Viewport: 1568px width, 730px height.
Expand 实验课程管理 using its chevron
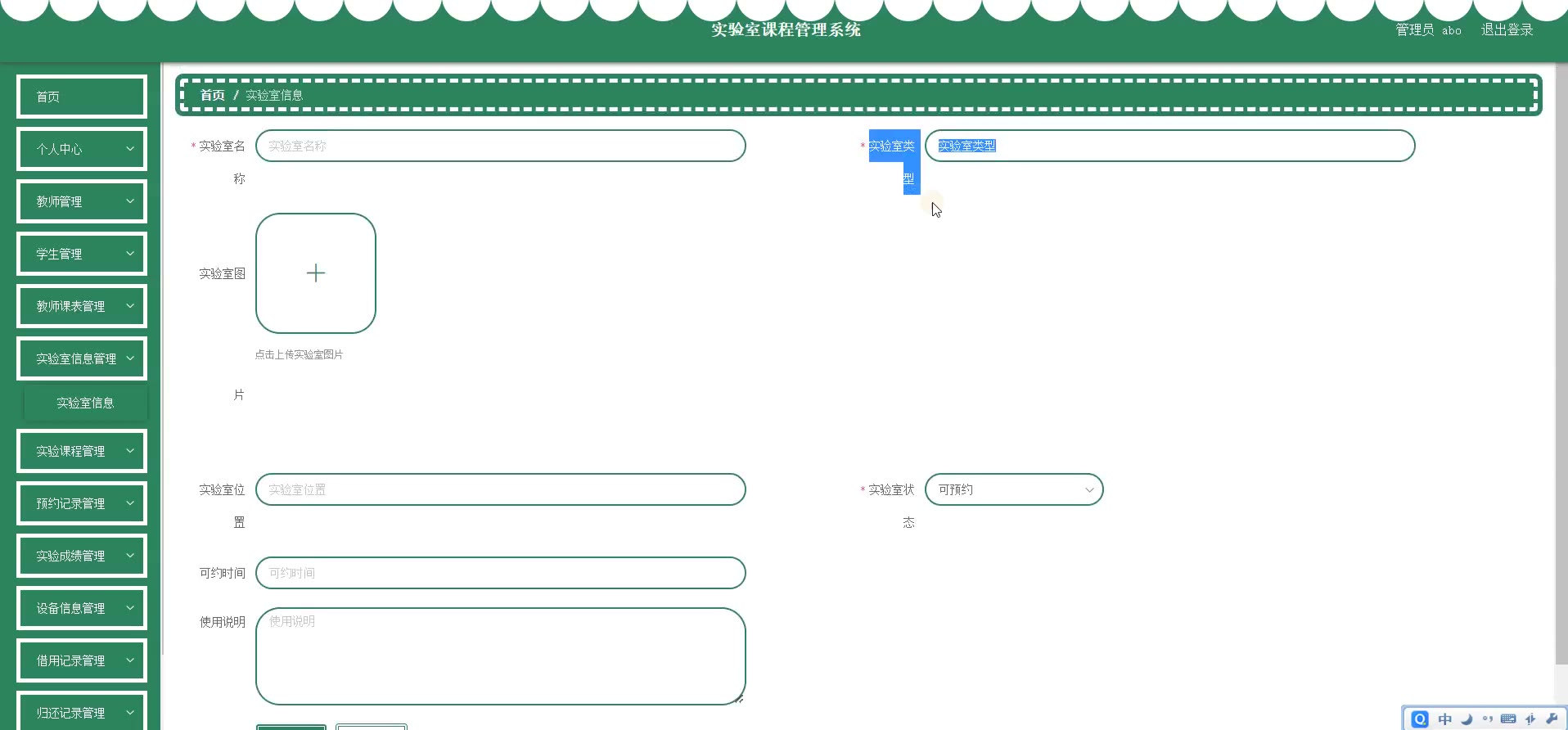(130, 451)
